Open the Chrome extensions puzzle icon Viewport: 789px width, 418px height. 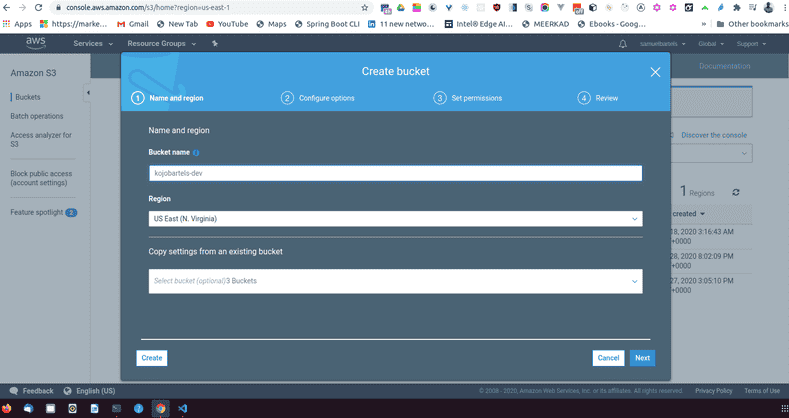coord(737,8)
